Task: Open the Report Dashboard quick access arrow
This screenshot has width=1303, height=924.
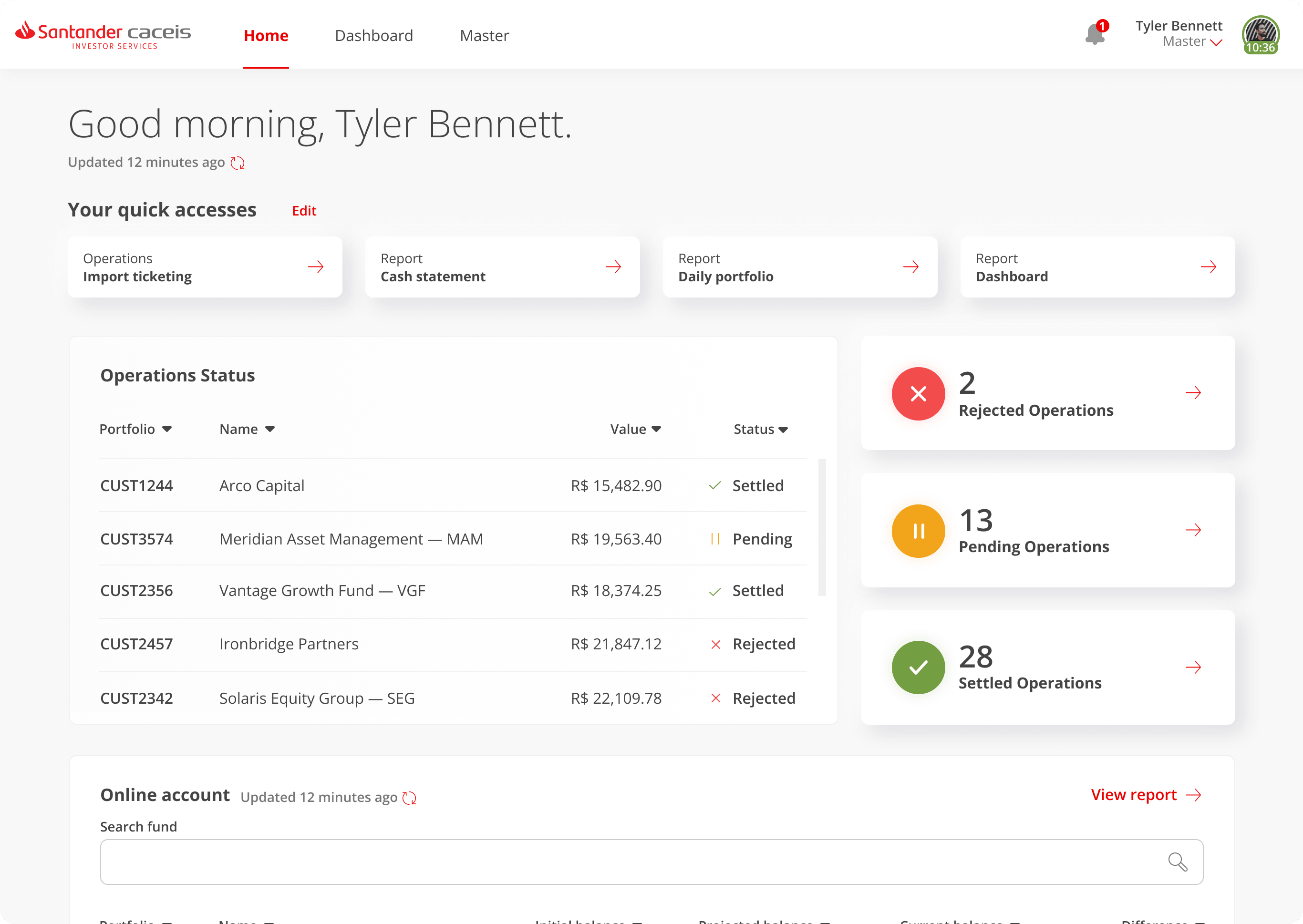Action: click(1209, 267)
